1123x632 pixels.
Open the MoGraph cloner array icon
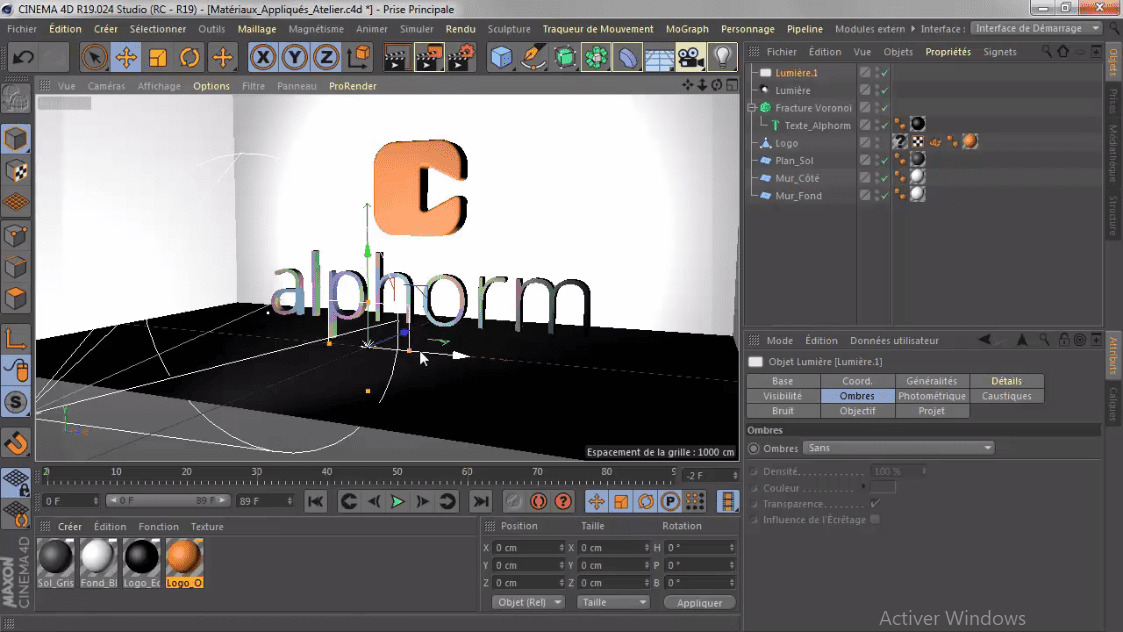(596, 57)
